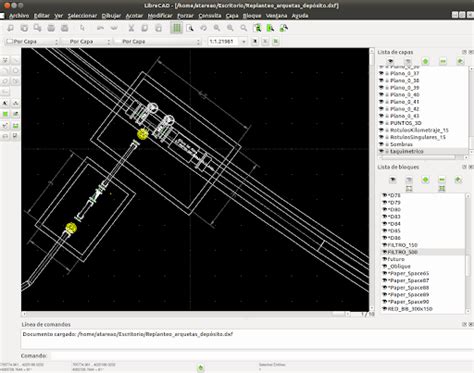This screenshot has height=373, width=474.
Task: Open the line type Por Capa dropdown
Action: click(157, 42)
